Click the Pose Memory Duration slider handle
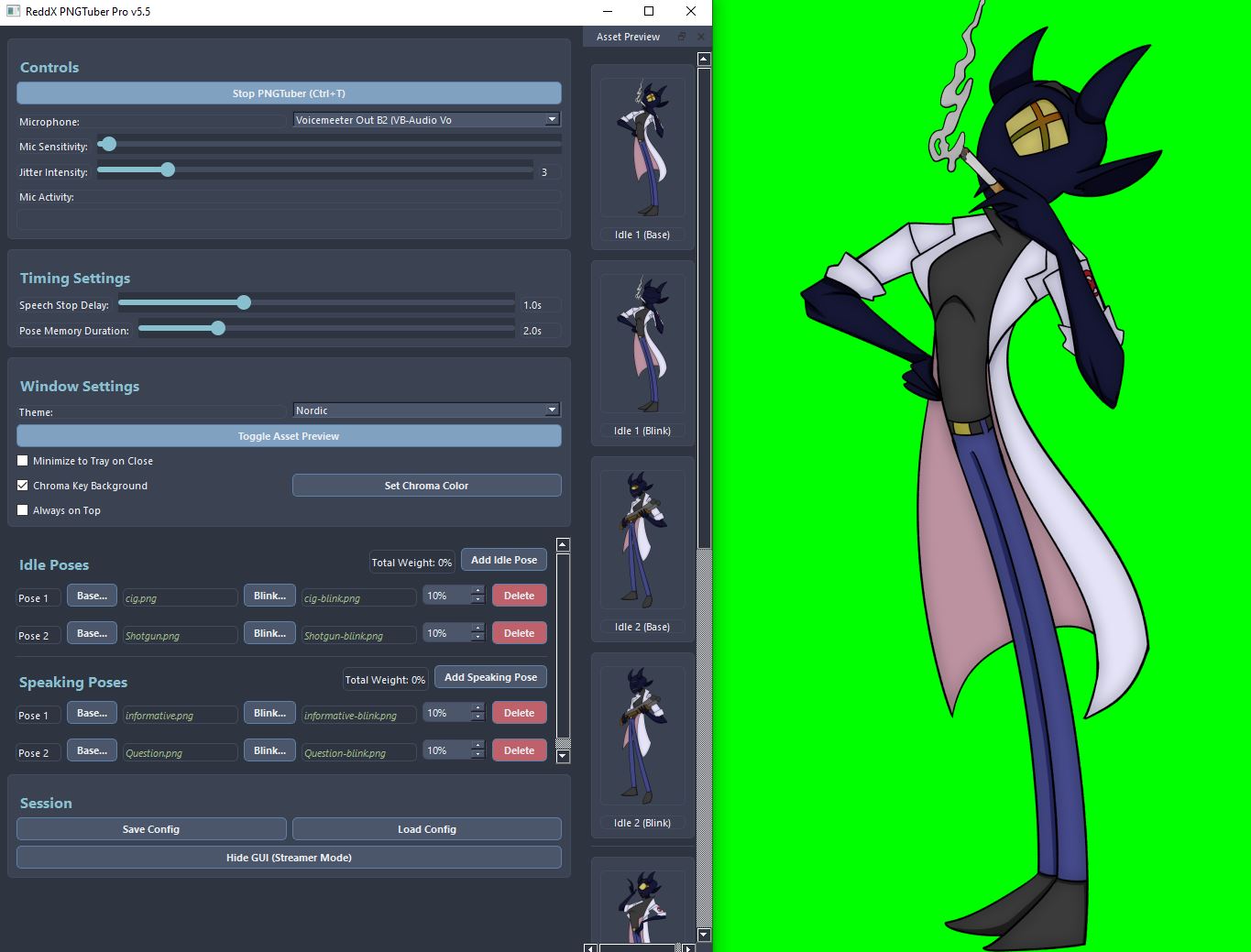This screenshot has height=952, width=1251. click(218, 328)
